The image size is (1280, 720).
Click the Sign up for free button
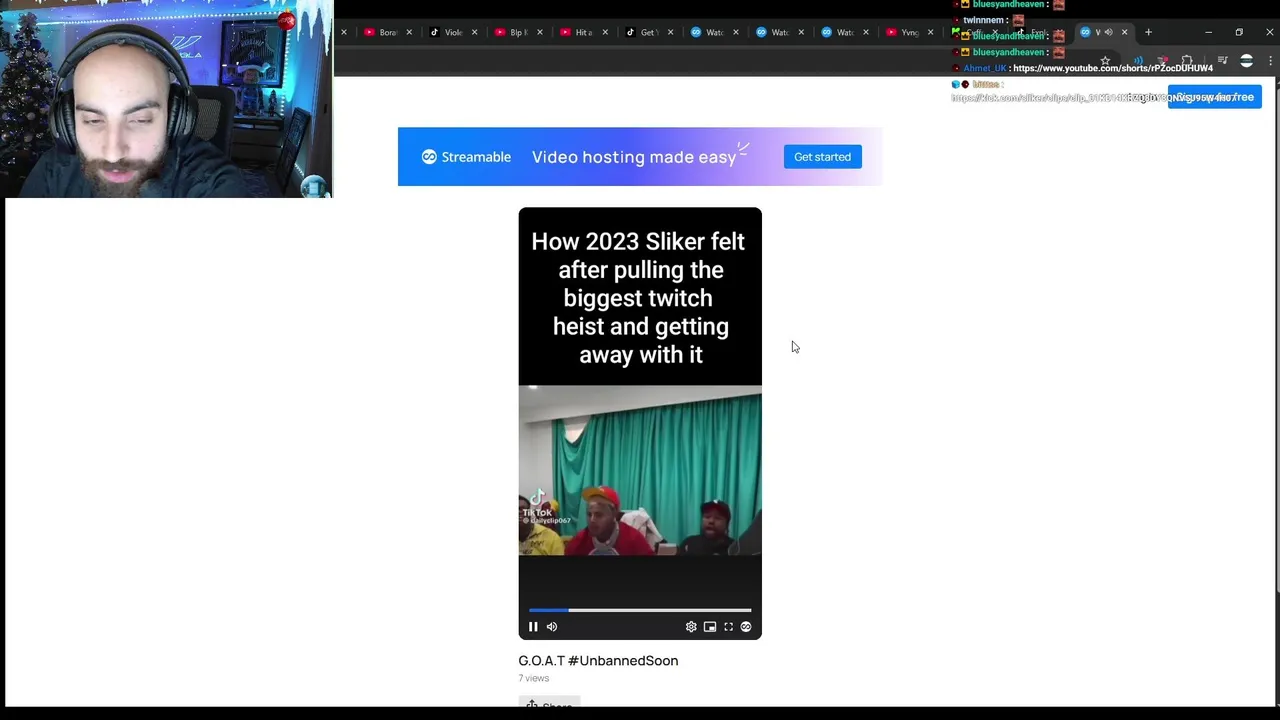click(1214, 97)
